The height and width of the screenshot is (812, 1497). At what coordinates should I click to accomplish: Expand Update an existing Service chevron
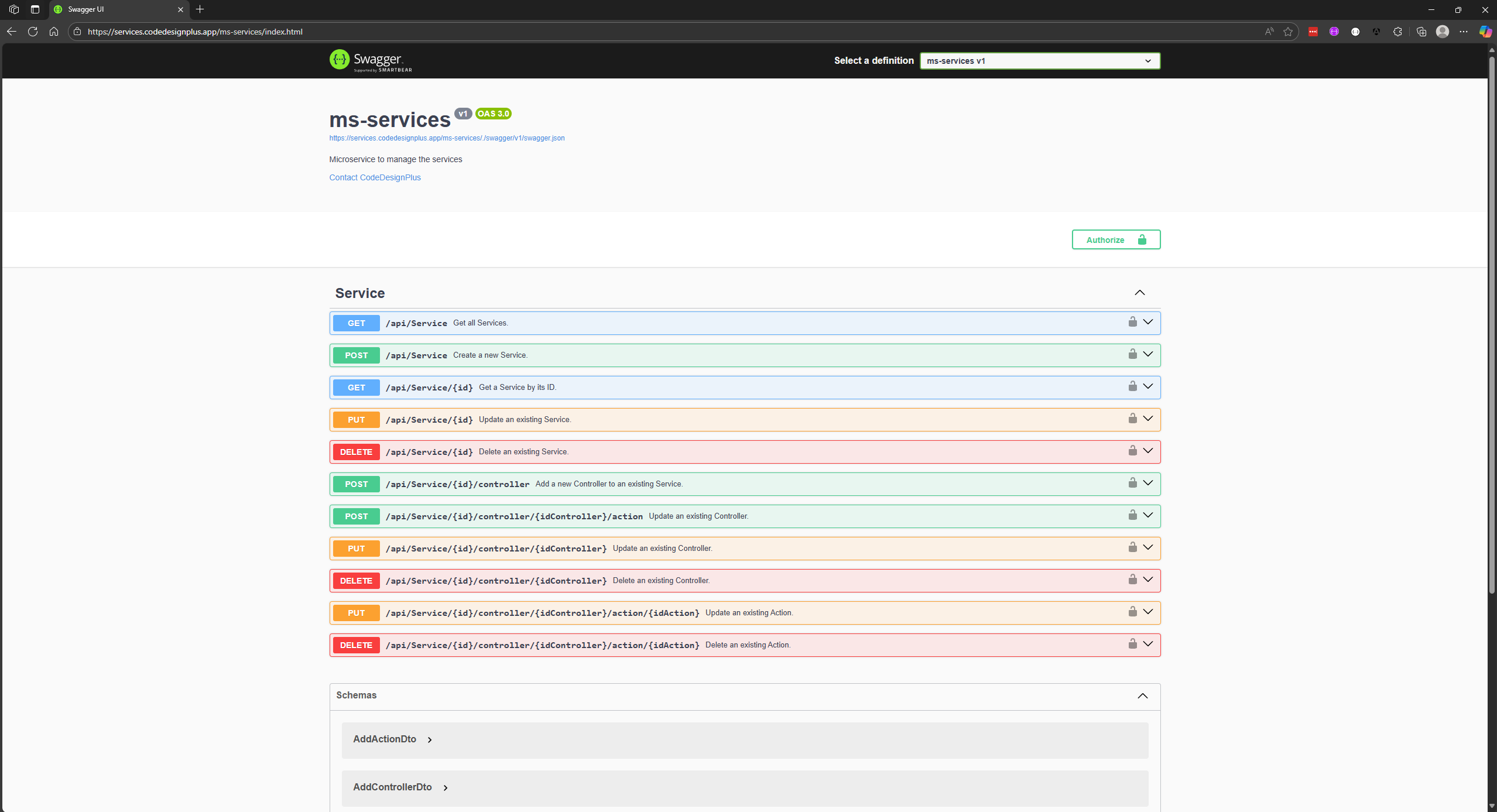coord(1148,419)
